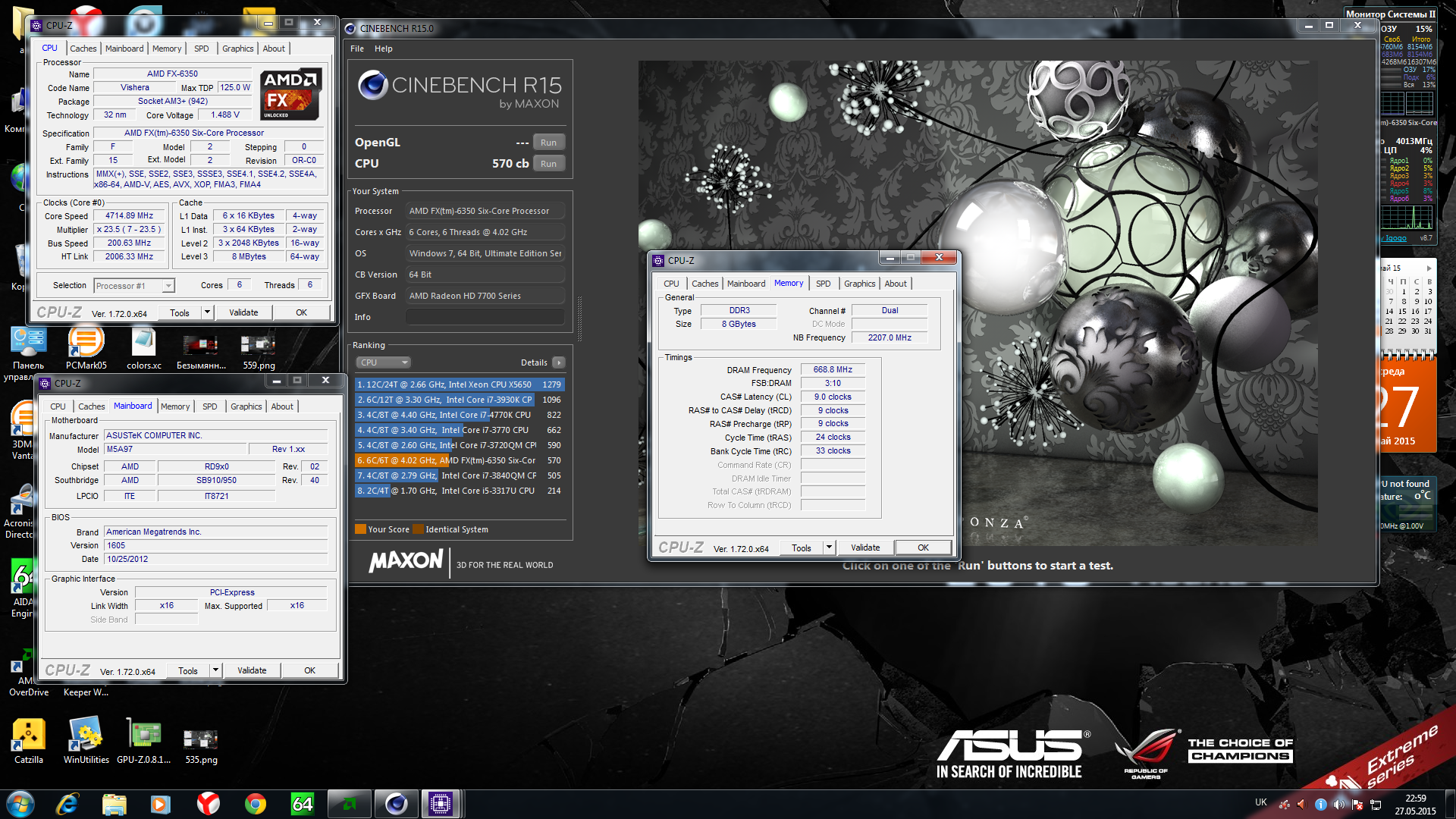
Task: Click Tools button in top CPU-Z window
Action: click(x=180, y=312)
